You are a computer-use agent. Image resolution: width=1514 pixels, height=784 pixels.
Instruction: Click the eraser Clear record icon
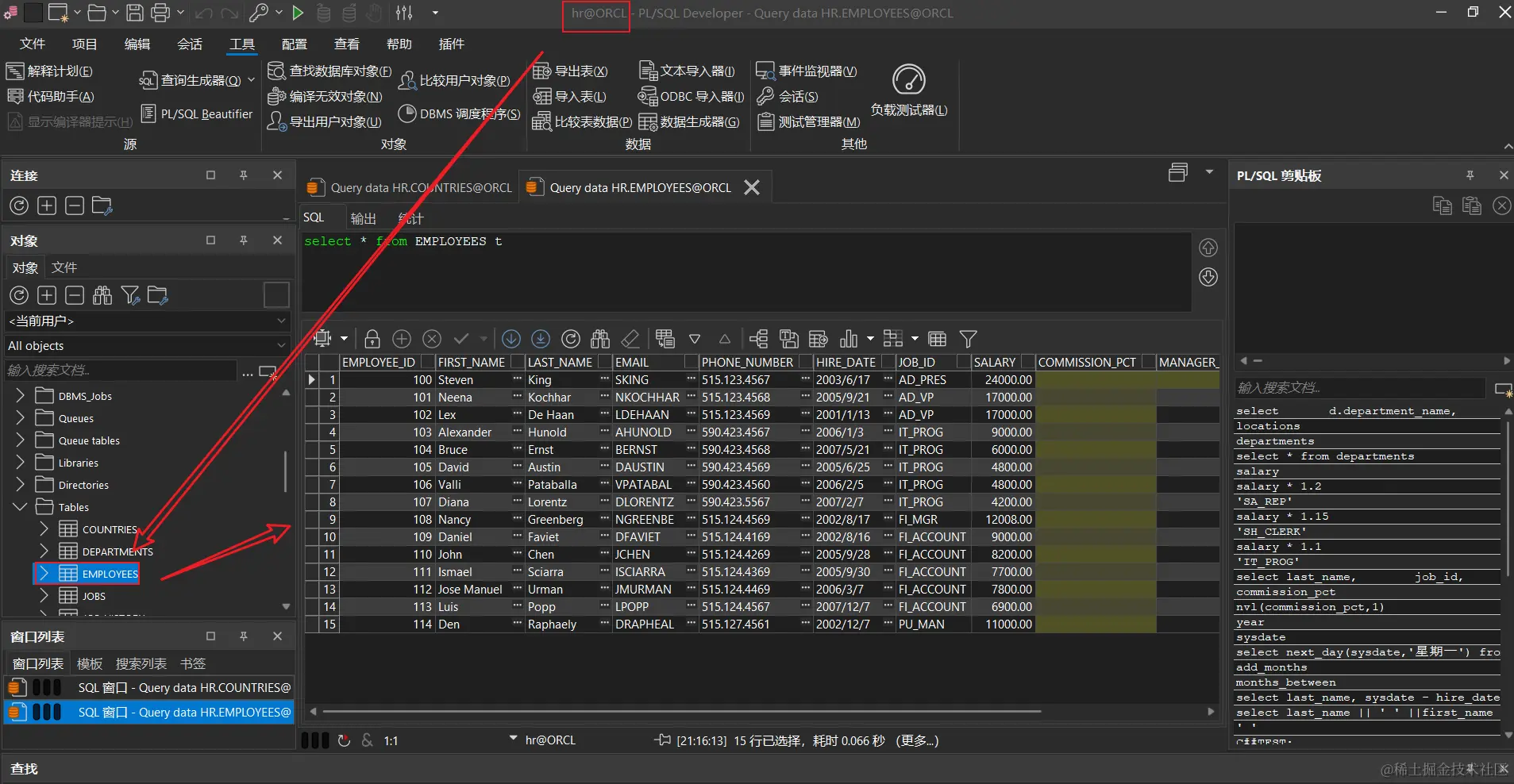click(x=630, y=339)
